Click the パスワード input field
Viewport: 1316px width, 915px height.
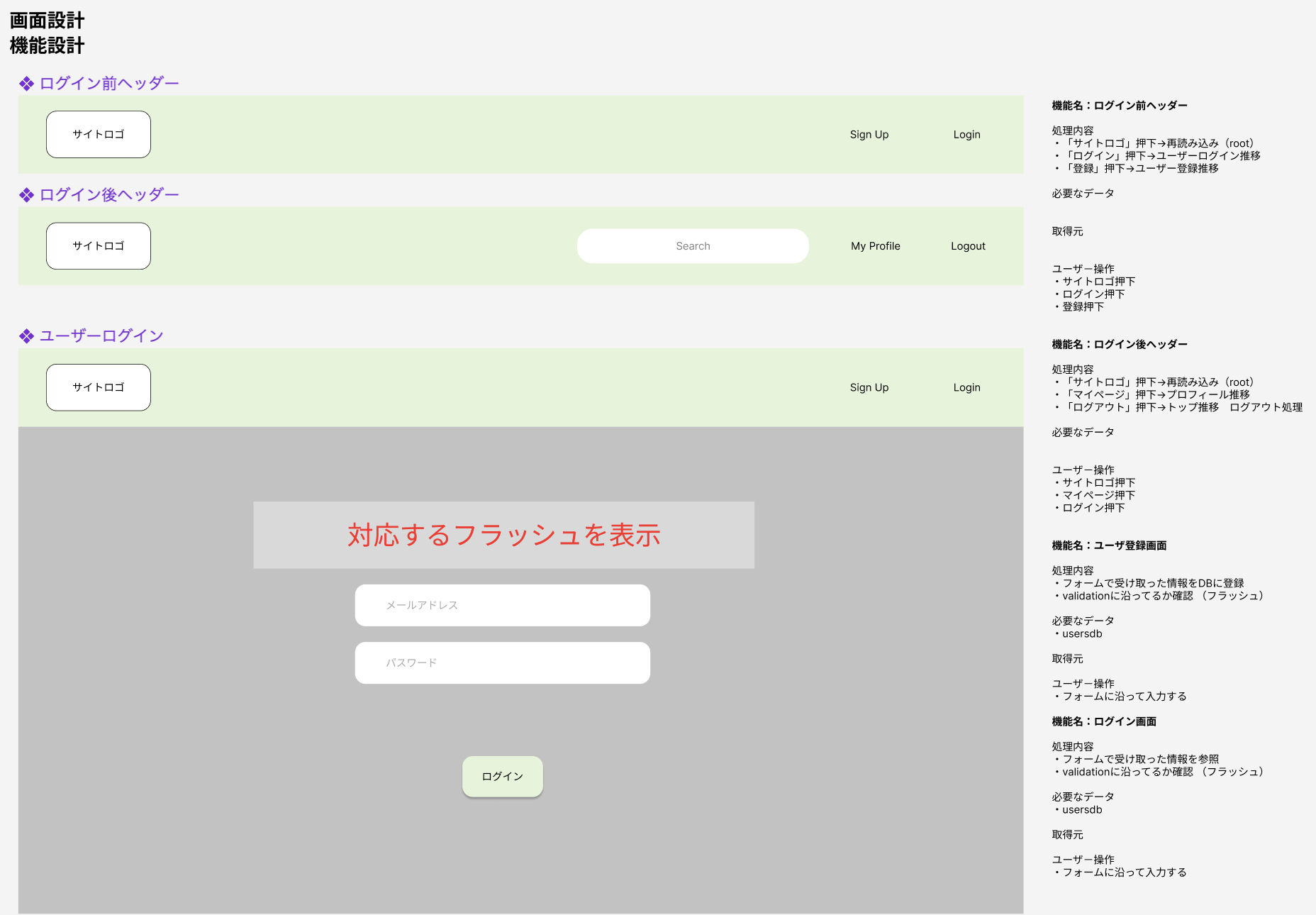(502, 662)
